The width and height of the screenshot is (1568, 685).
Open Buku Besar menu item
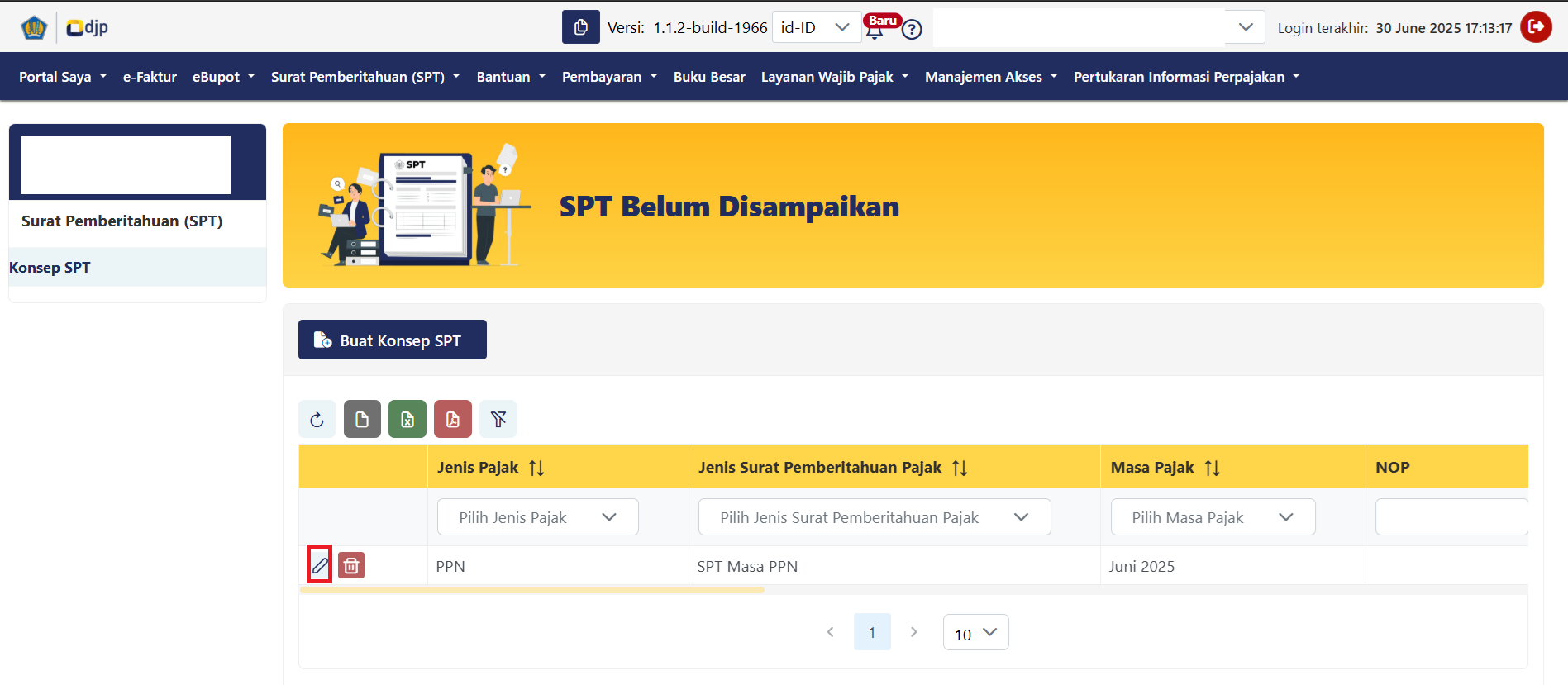click(x=709, y=77)
